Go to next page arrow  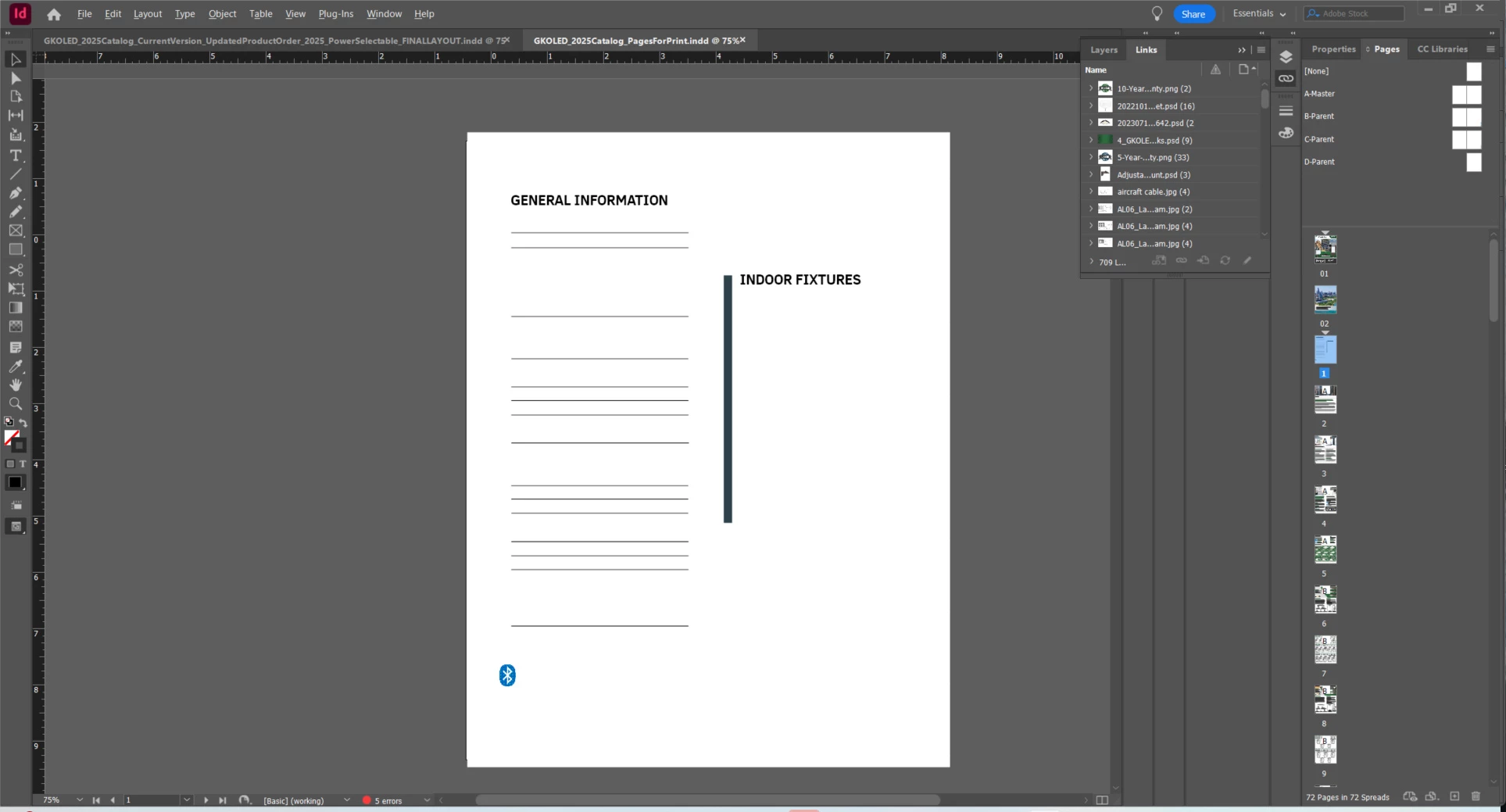pyautogui.click(x=206, y=800)
